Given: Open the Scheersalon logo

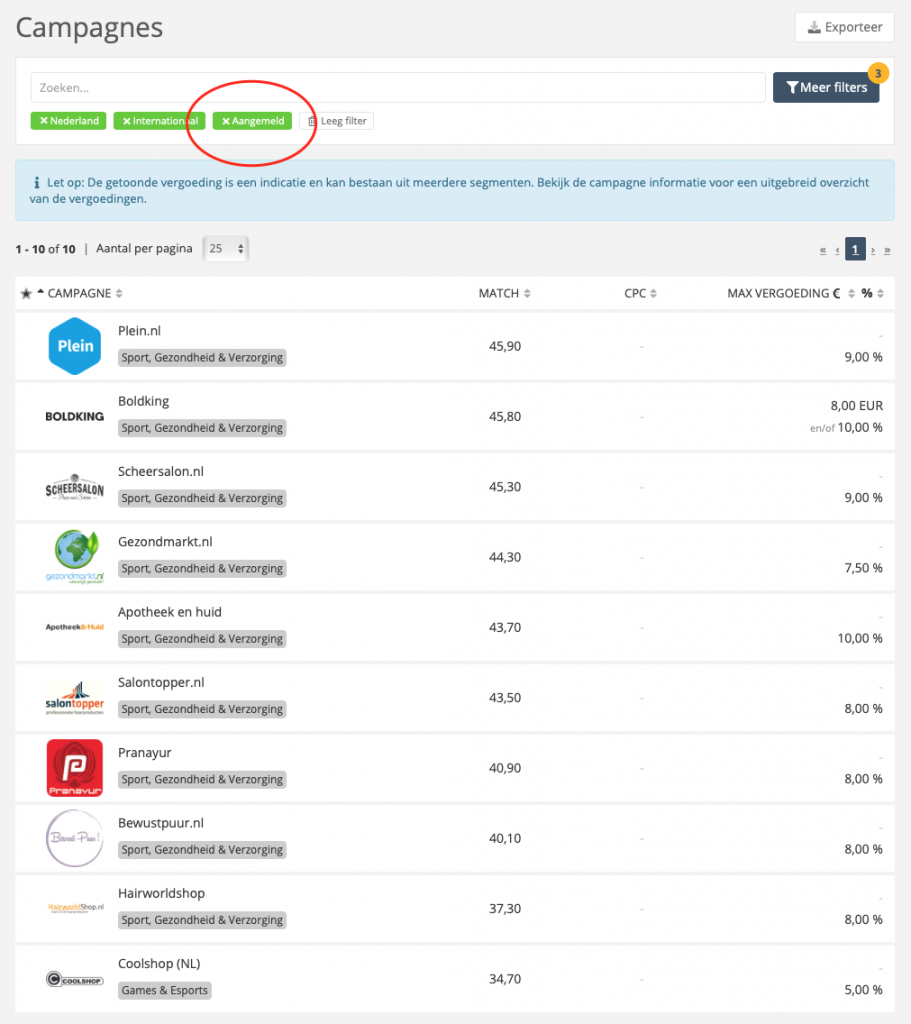Looking at the screenshot, I should 74,487.
